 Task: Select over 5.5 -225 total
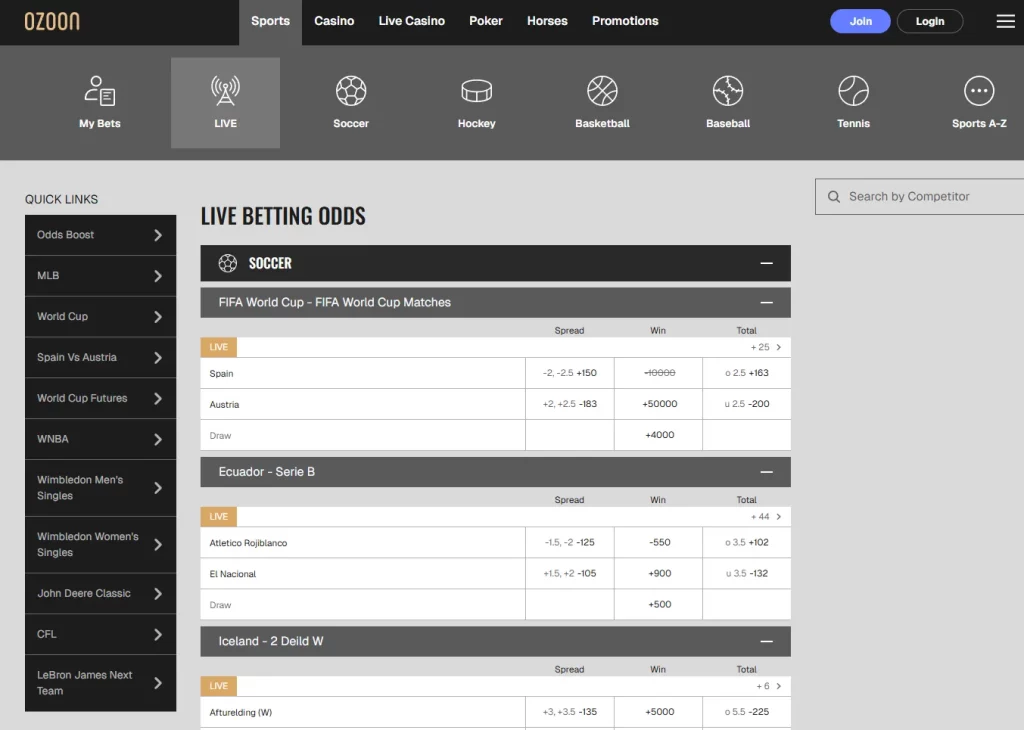tap(747, 712)
